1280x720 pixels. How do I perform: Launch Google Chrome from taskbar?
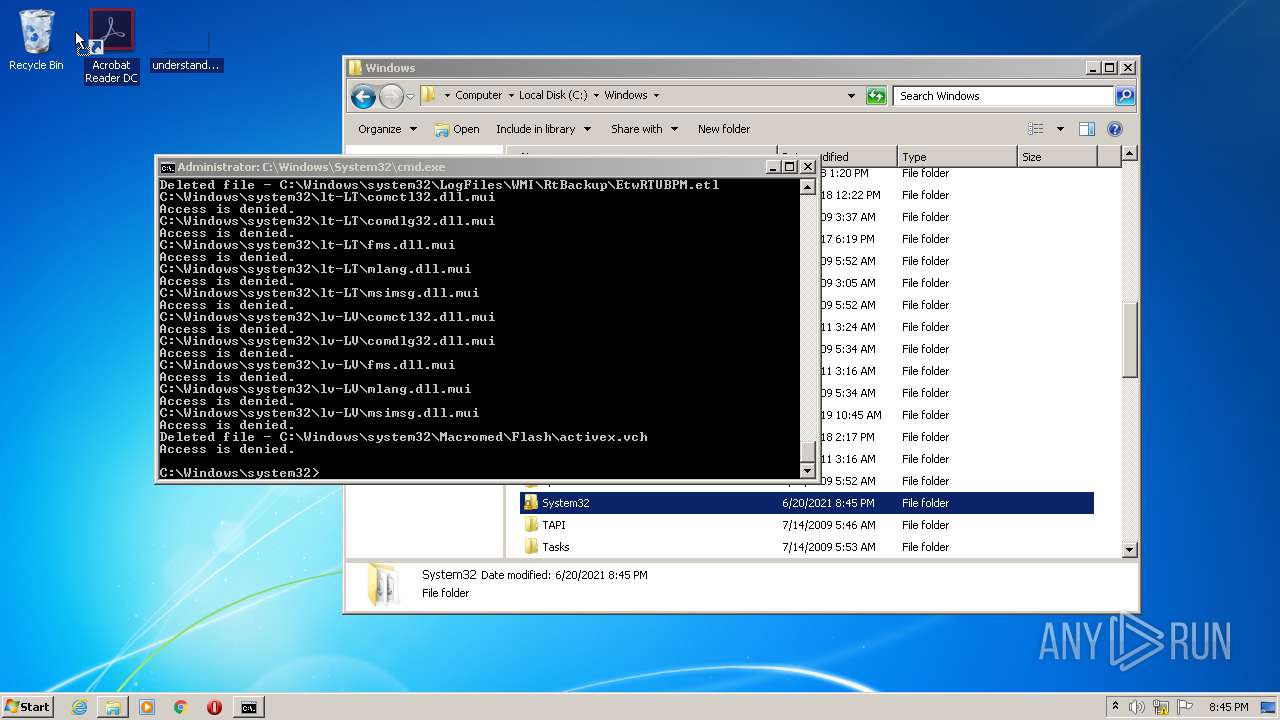pos(181,707)
